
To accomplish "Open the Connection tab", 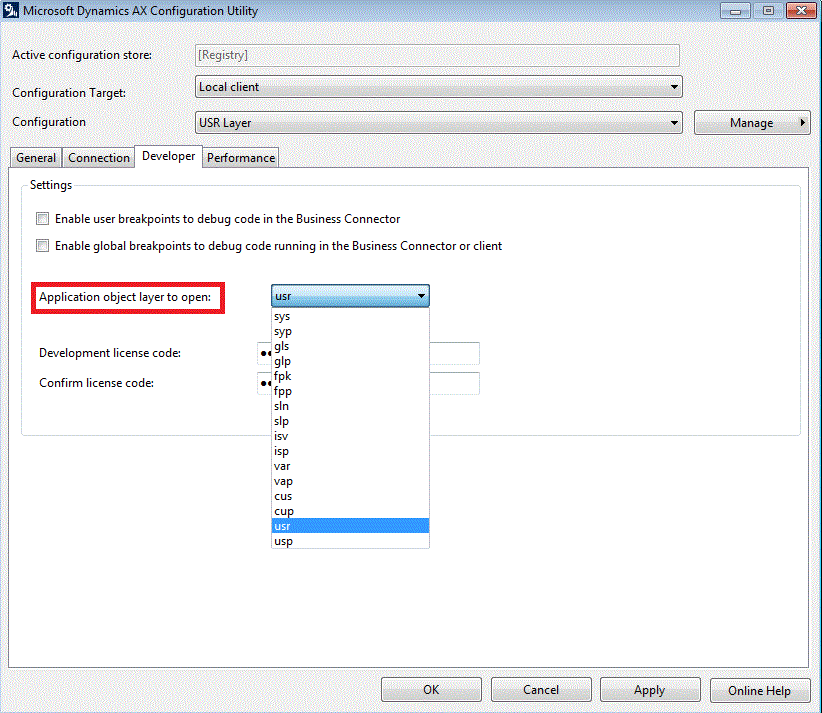I will [x=99, y=158].
